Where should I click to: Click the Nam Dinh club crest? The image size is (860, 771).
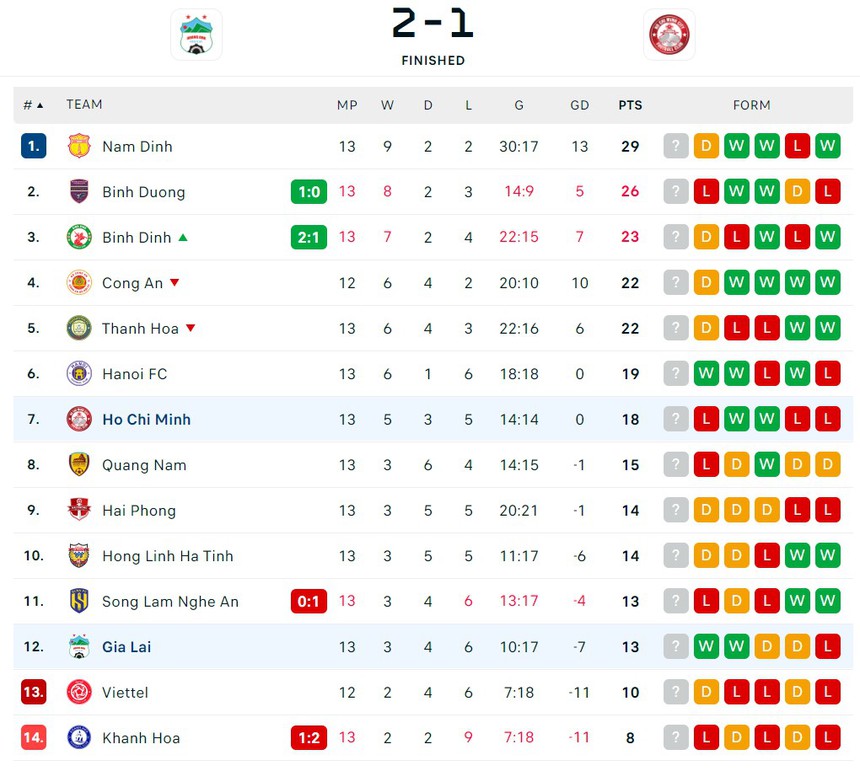tap(79, 146)
